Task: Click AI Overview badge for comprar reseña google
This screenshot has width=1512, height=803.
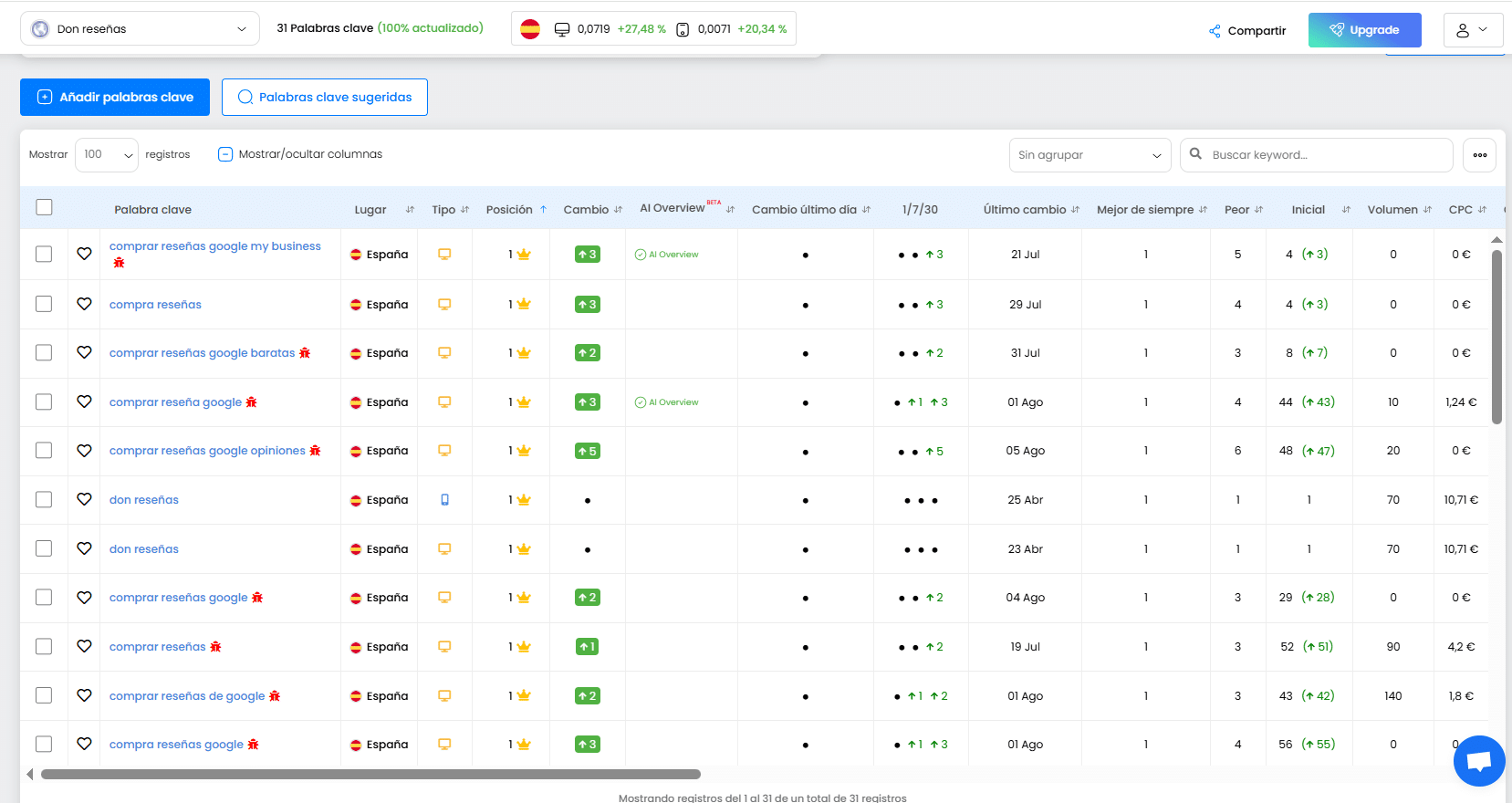Action: click(667, 402)
